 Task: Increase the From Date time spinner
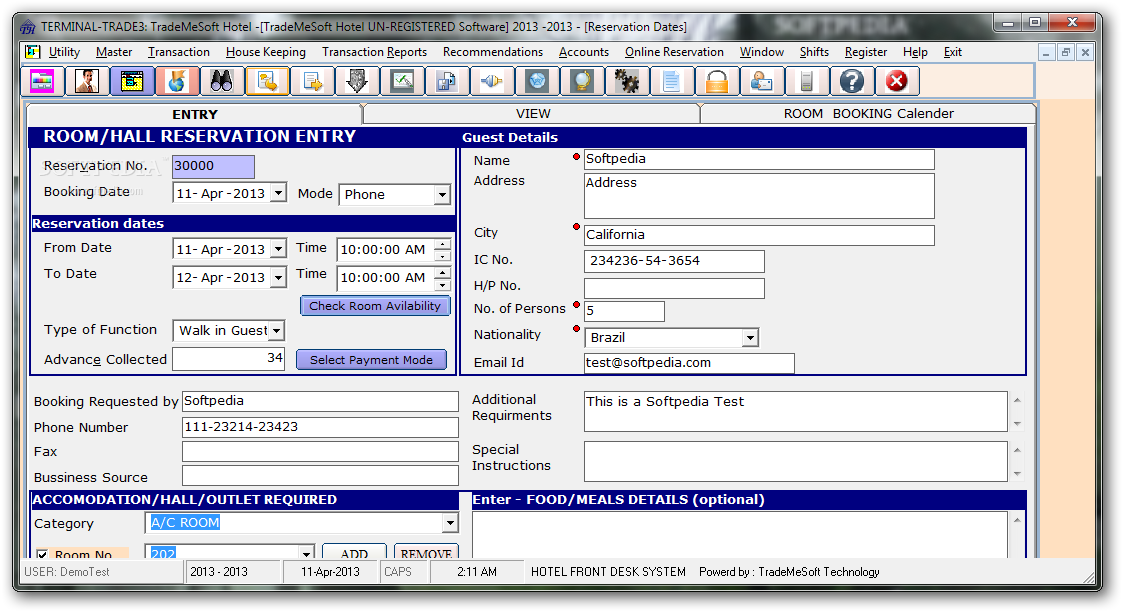(443, 244)
